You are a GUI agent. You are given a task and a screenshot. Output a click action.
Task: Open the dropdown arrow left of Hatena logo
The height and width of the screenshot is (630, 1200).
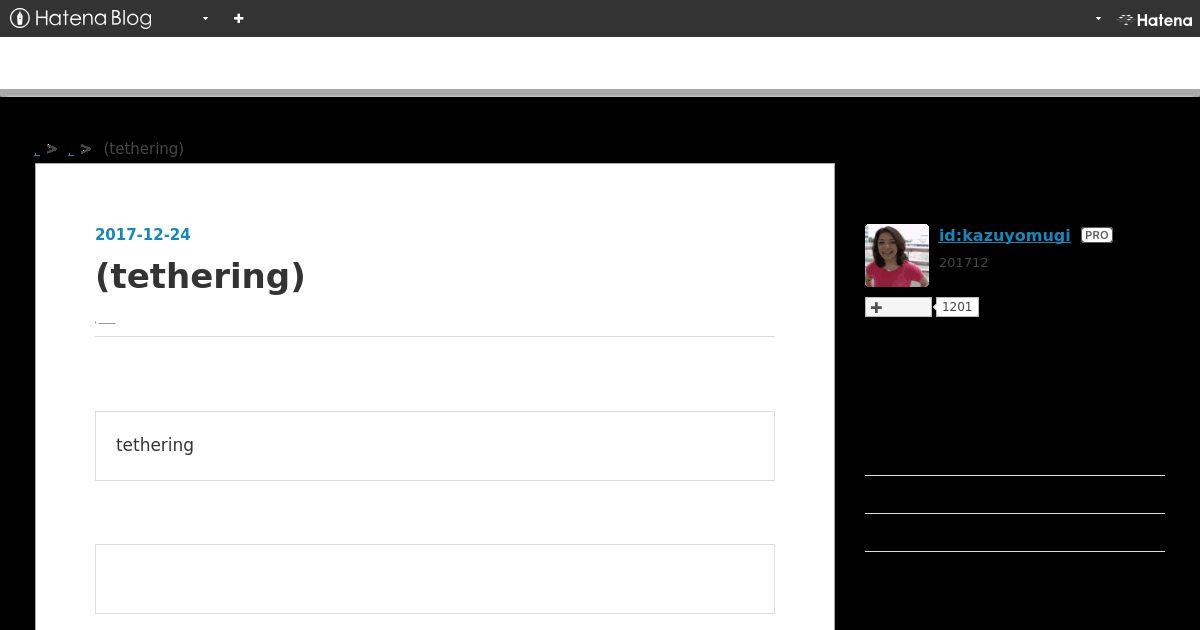(x=1098, y=19)
